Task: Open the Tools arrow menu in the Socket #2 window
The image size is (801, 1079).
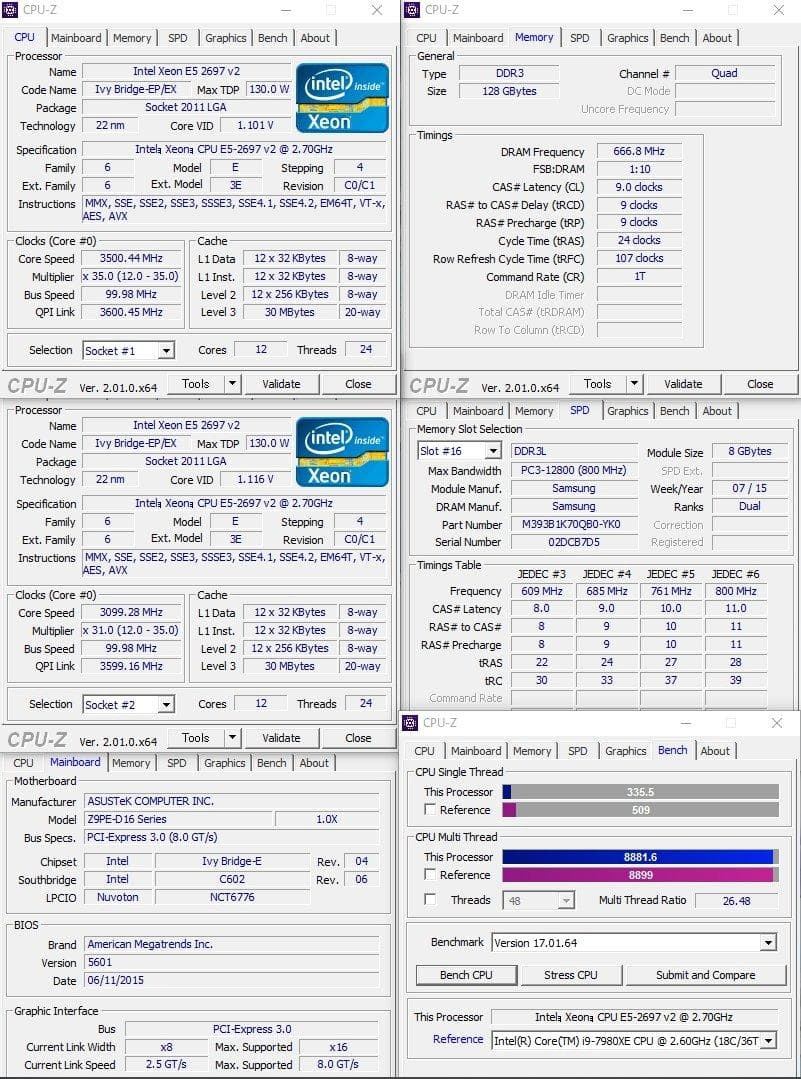Action: pos(233,738)
